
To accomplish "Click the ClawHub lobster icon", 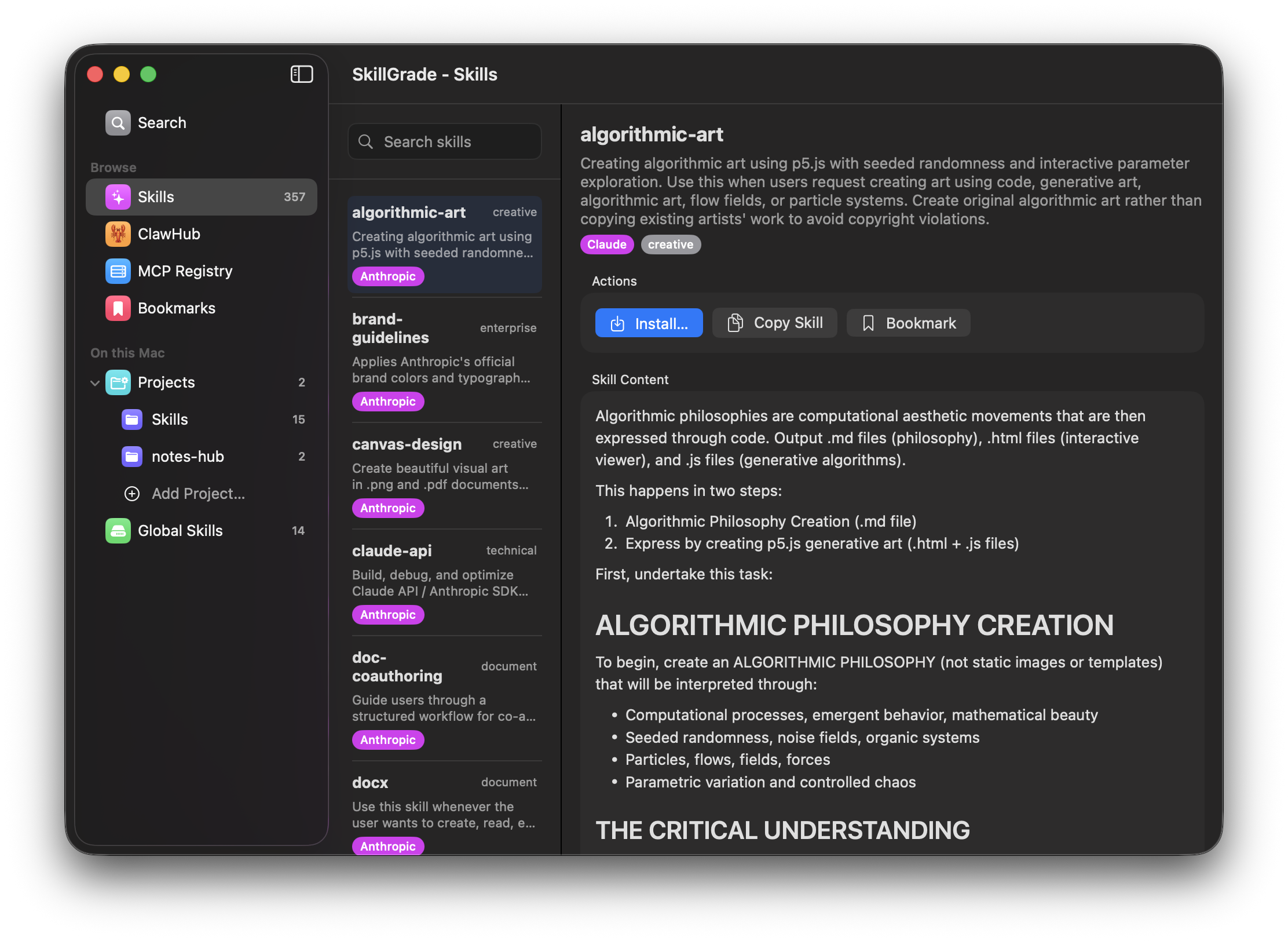I will pyautogui.click(x=118, y=234).
